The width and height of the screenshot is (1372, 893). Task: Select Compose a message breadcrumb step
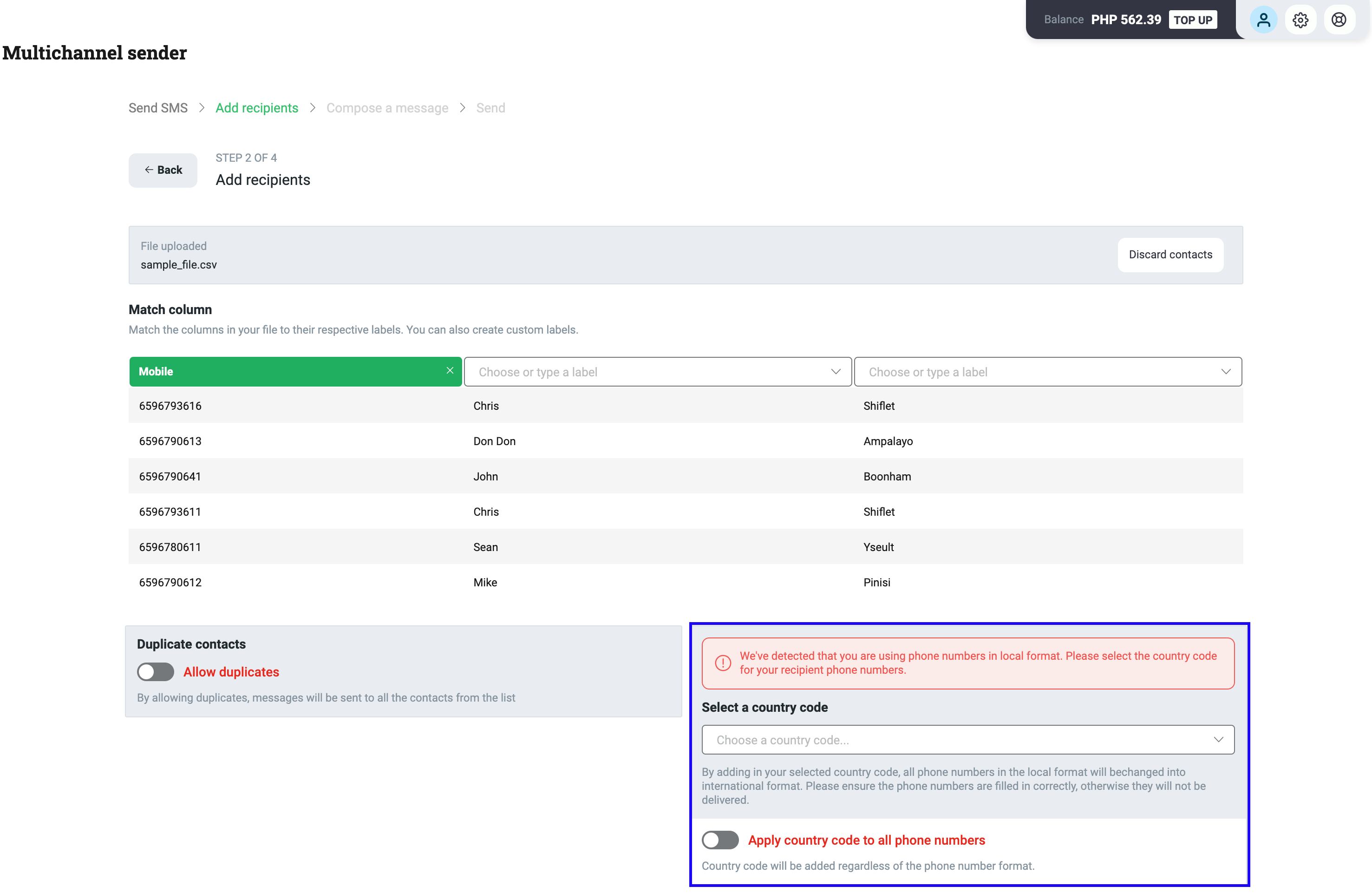(387, 108)
